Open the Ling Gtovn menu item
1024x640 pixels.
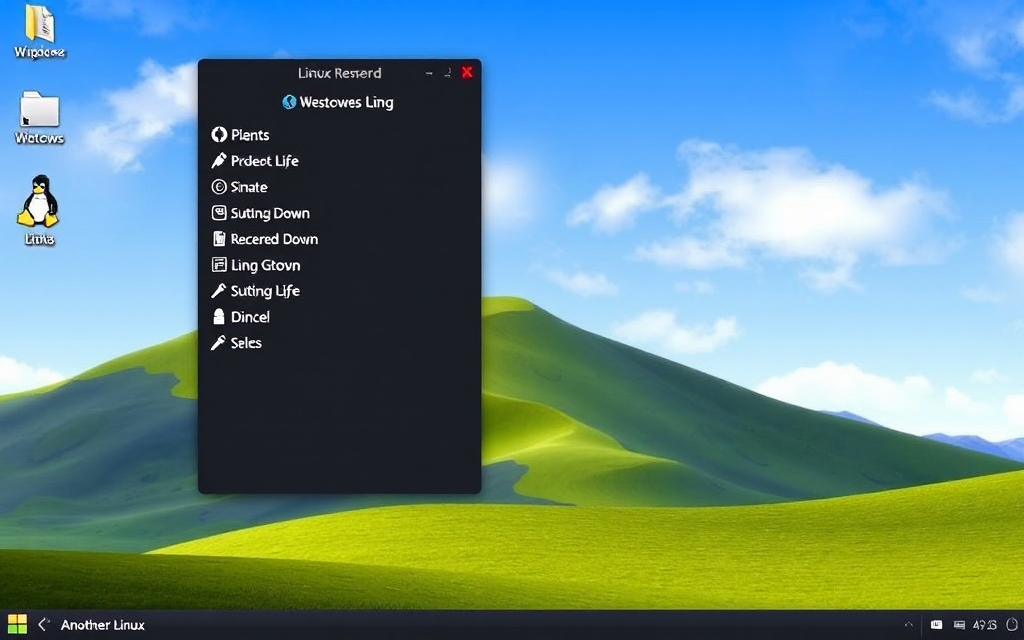pos(256,265)
